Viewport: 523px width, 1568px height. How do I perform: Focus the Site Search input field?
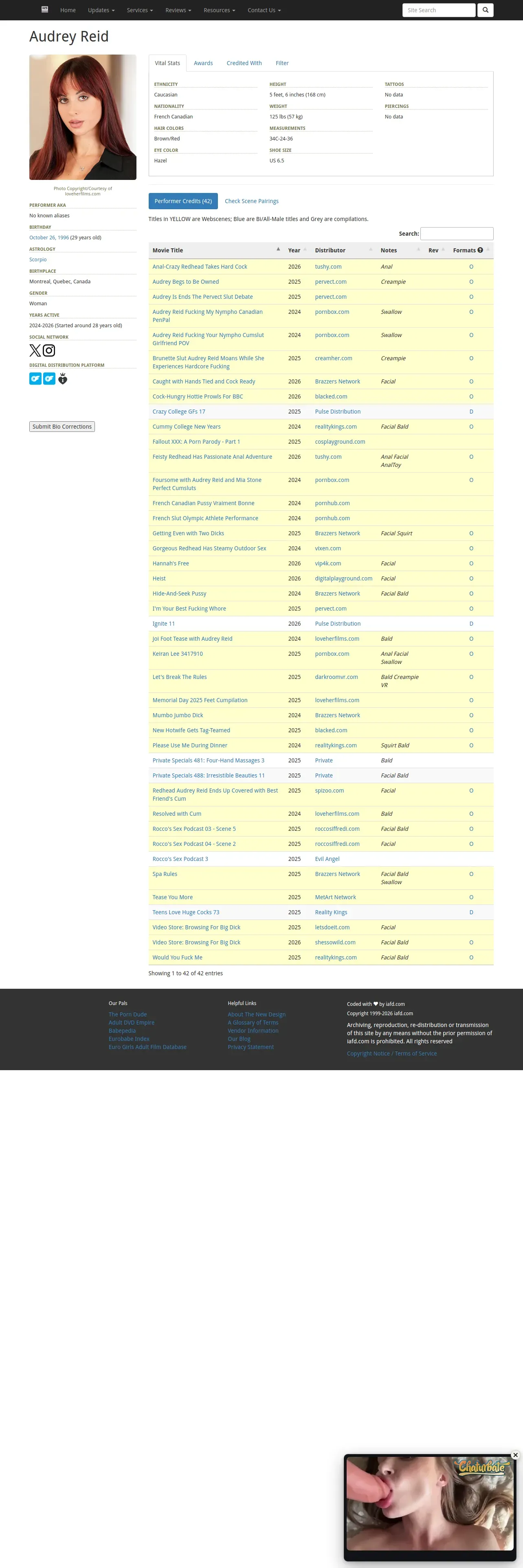(x=439, y=10)
